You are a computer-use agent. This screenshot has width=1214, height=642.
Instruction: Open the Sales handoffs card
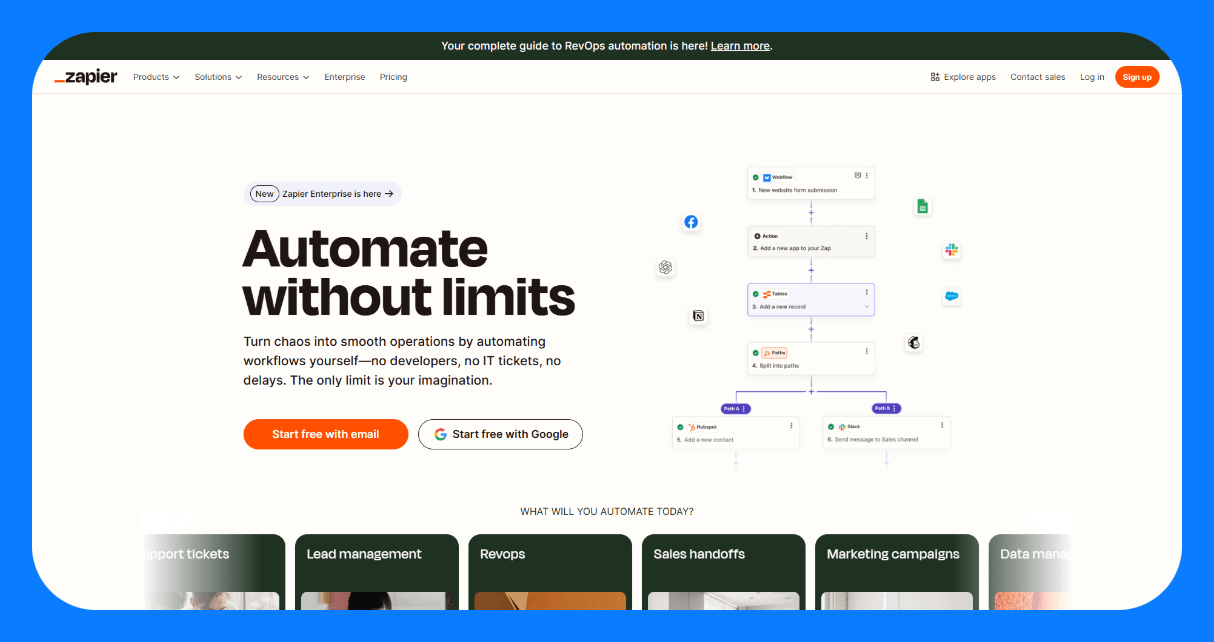723,572
